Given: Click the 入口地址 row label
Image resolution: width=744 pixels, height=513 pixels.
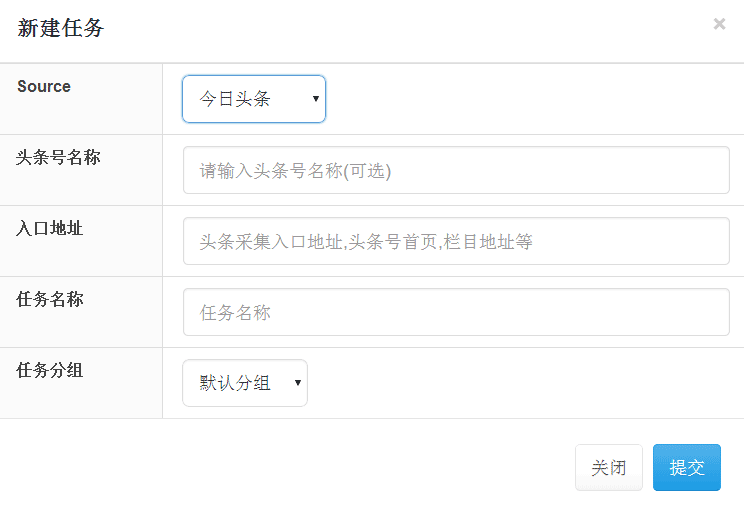Looking at the screenshot, I should (50, 228).
